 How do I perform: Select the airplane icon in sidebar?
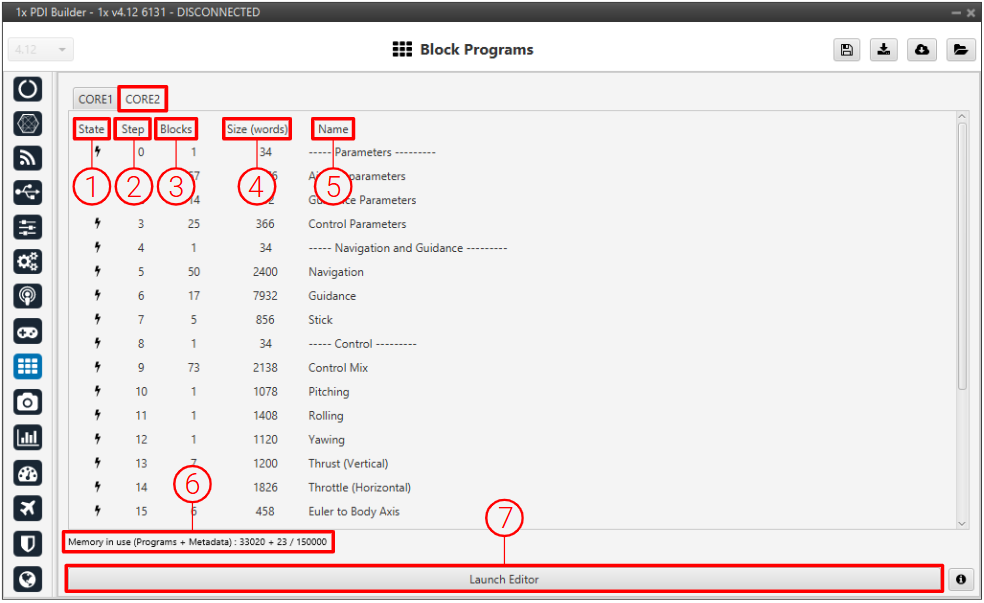28,508
